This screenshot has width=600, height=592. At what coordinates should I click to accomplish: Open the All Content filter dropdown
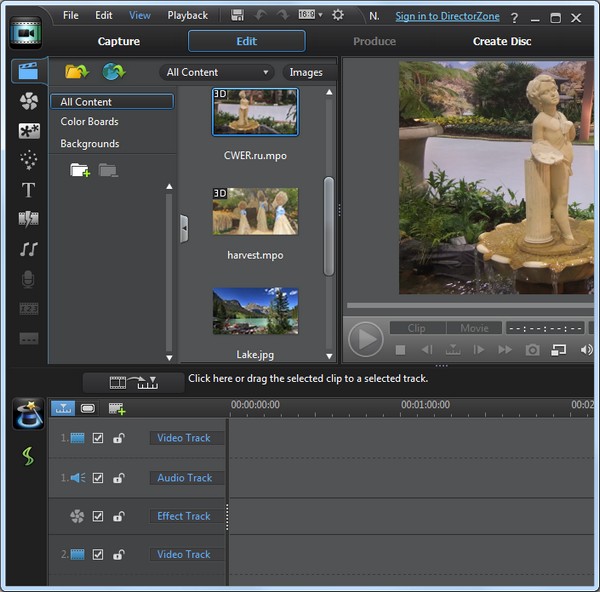(x=218, y=72)
